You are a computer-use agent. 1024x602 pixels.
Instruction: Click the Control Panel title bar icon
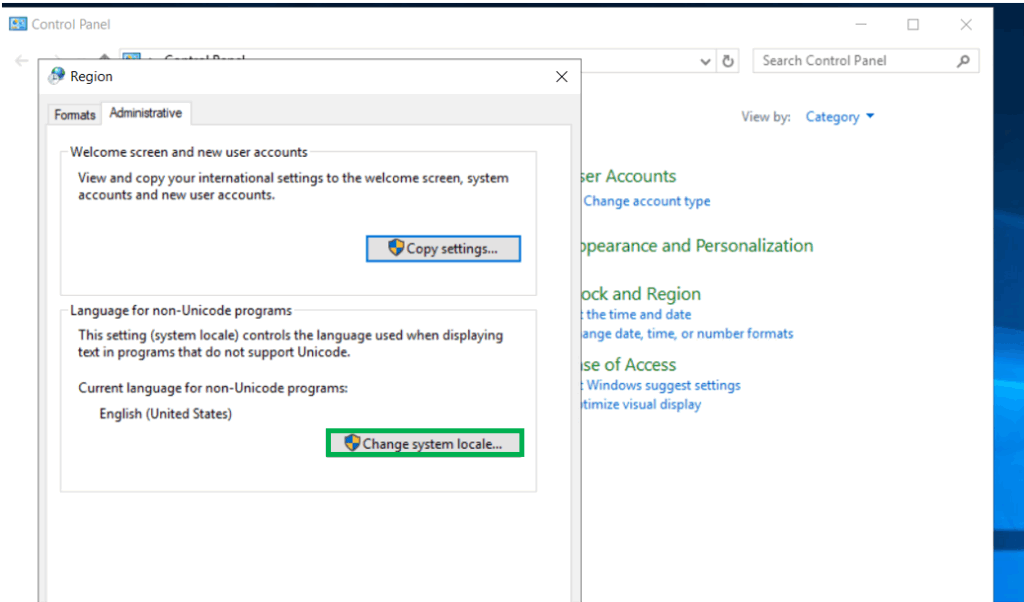click(x=17, y=24)
